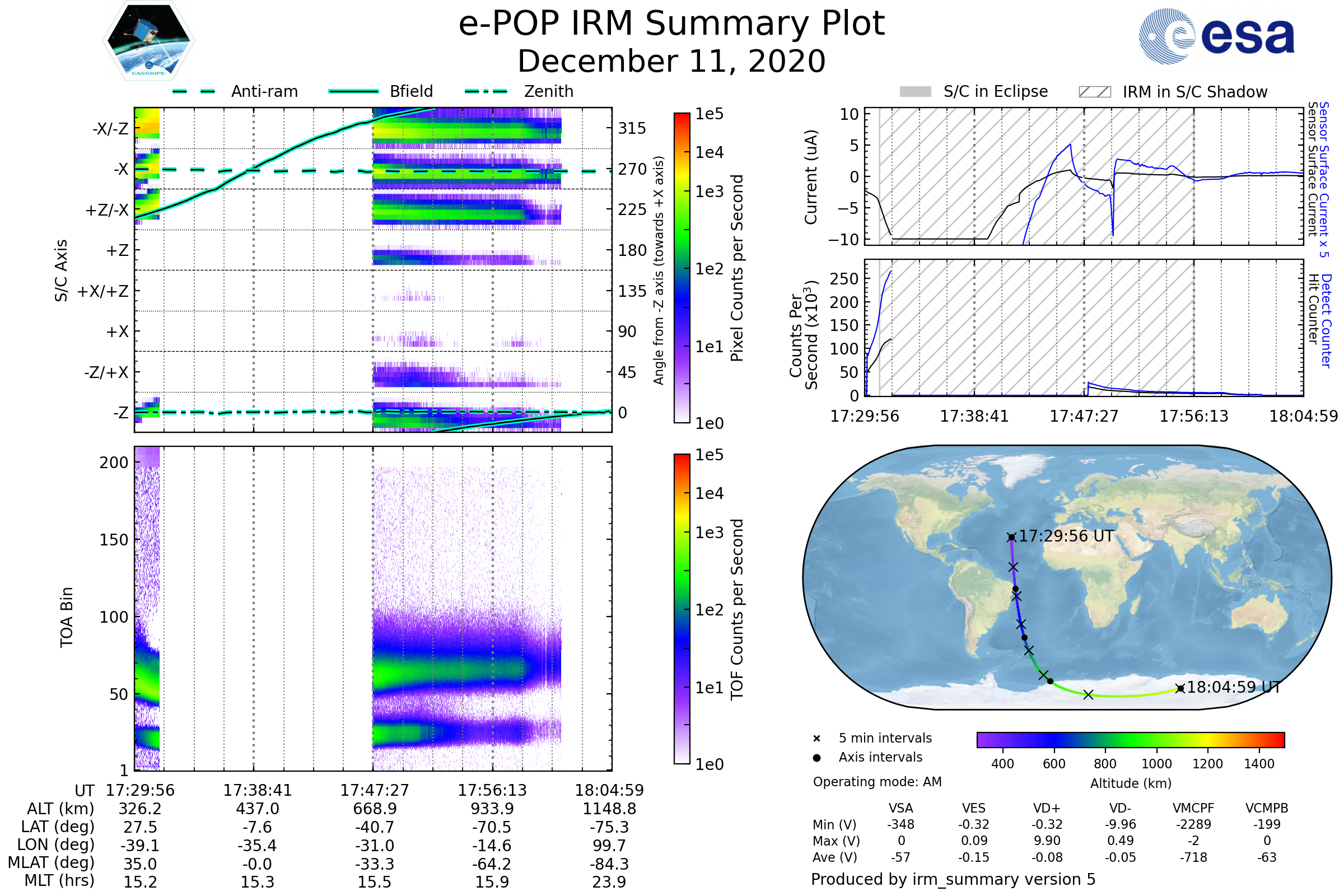Click the 5 min intervals cross marker in legend
The image size is (1344, 896).
[x=816, y=739]
